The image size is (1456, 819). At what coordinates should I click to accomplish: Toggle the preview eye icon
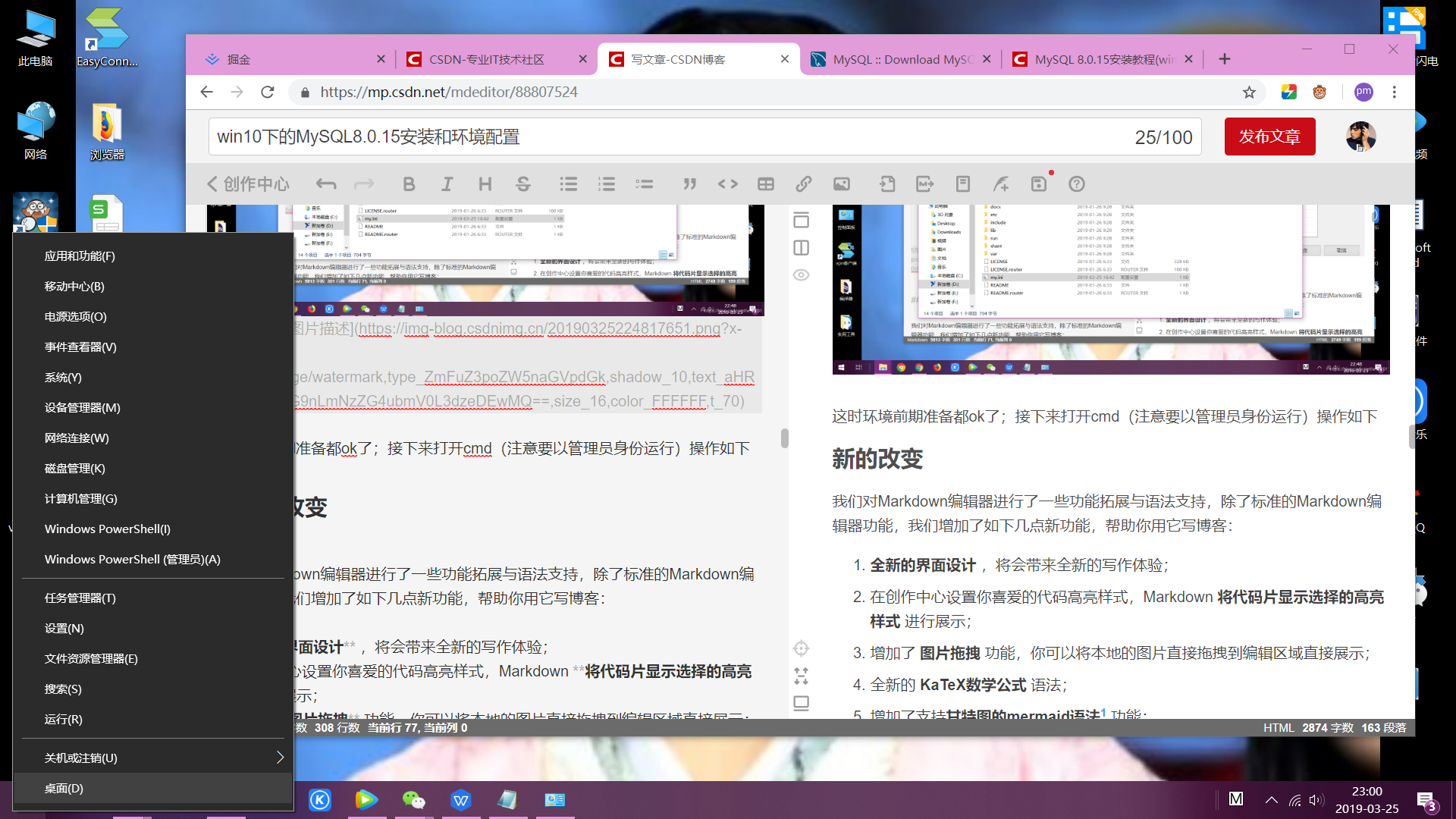(x=802, y=275)
